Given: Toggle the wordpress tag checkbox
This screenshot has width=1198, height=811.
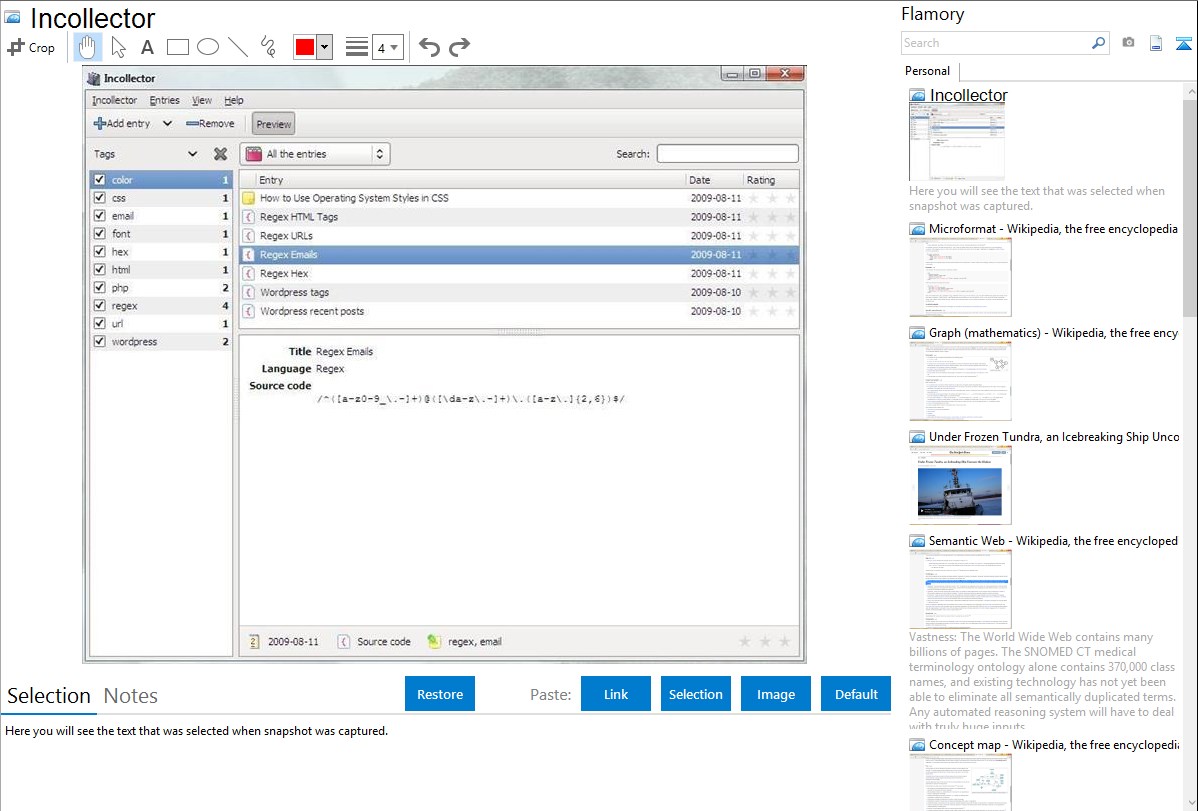Looking at the screenshot, I should coord(99,342).
